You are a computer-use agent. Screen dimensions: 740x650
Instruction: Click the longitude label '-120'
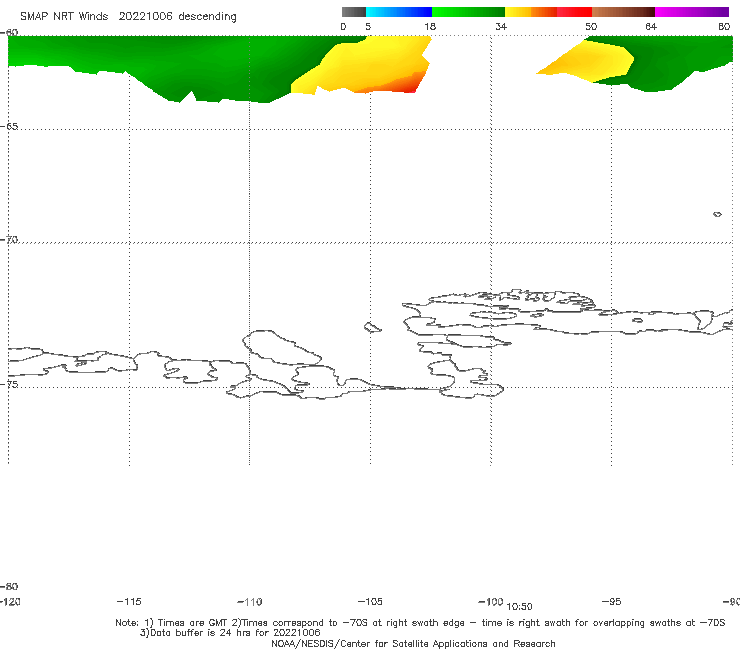click(x=10, y=601)
